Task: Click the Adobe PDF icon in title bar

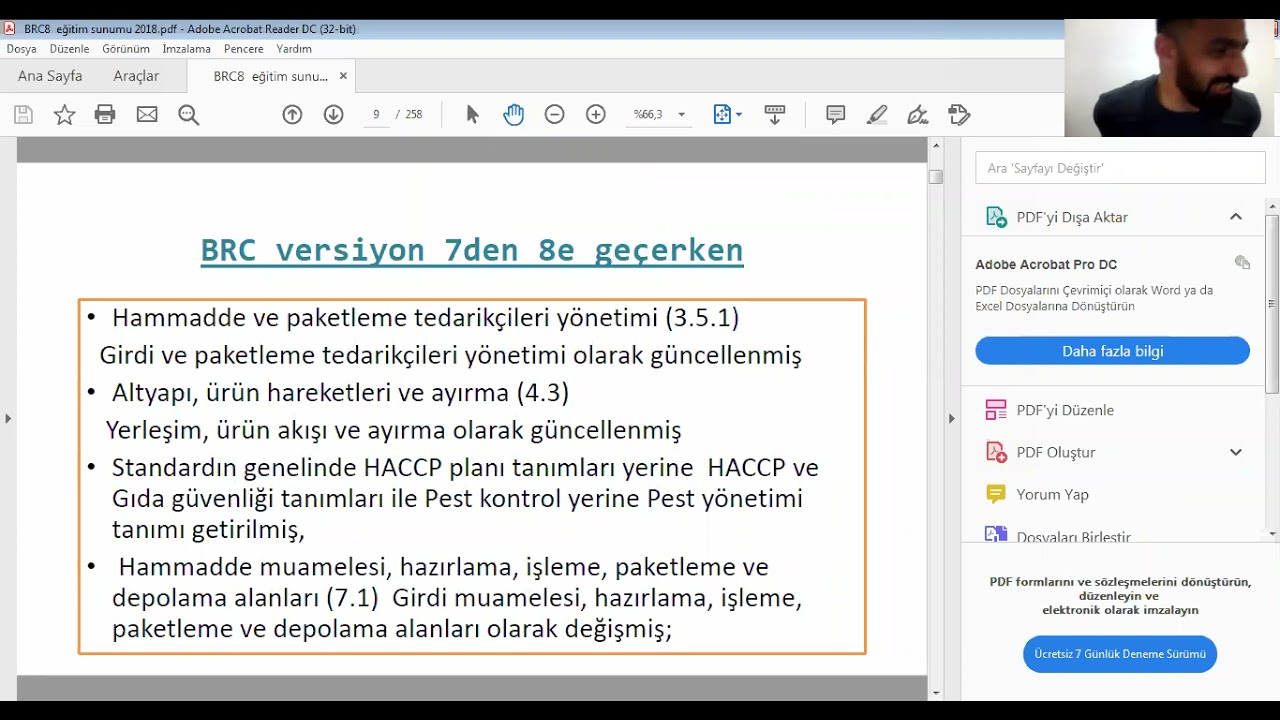Action: click(x=10, y=29)
